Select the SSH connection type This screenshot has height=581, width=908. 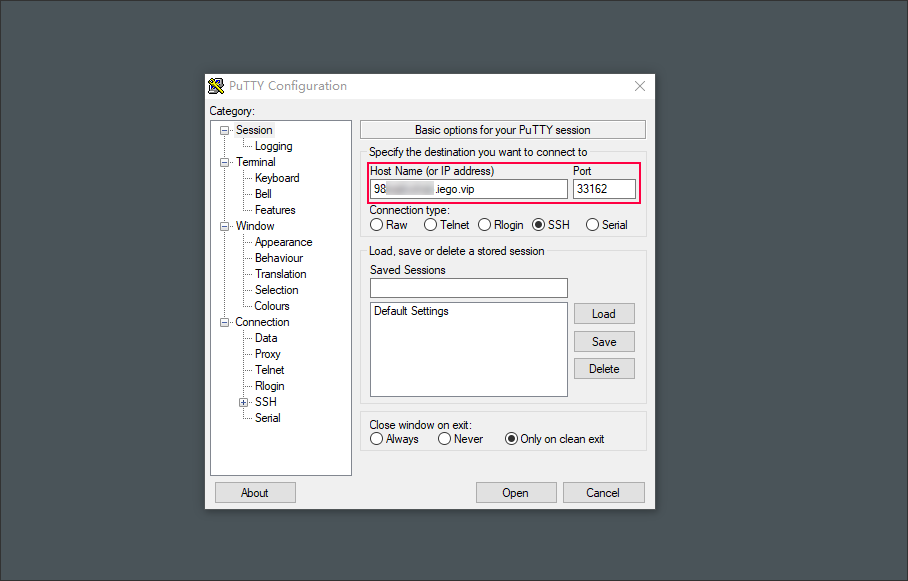click(539, 225)
